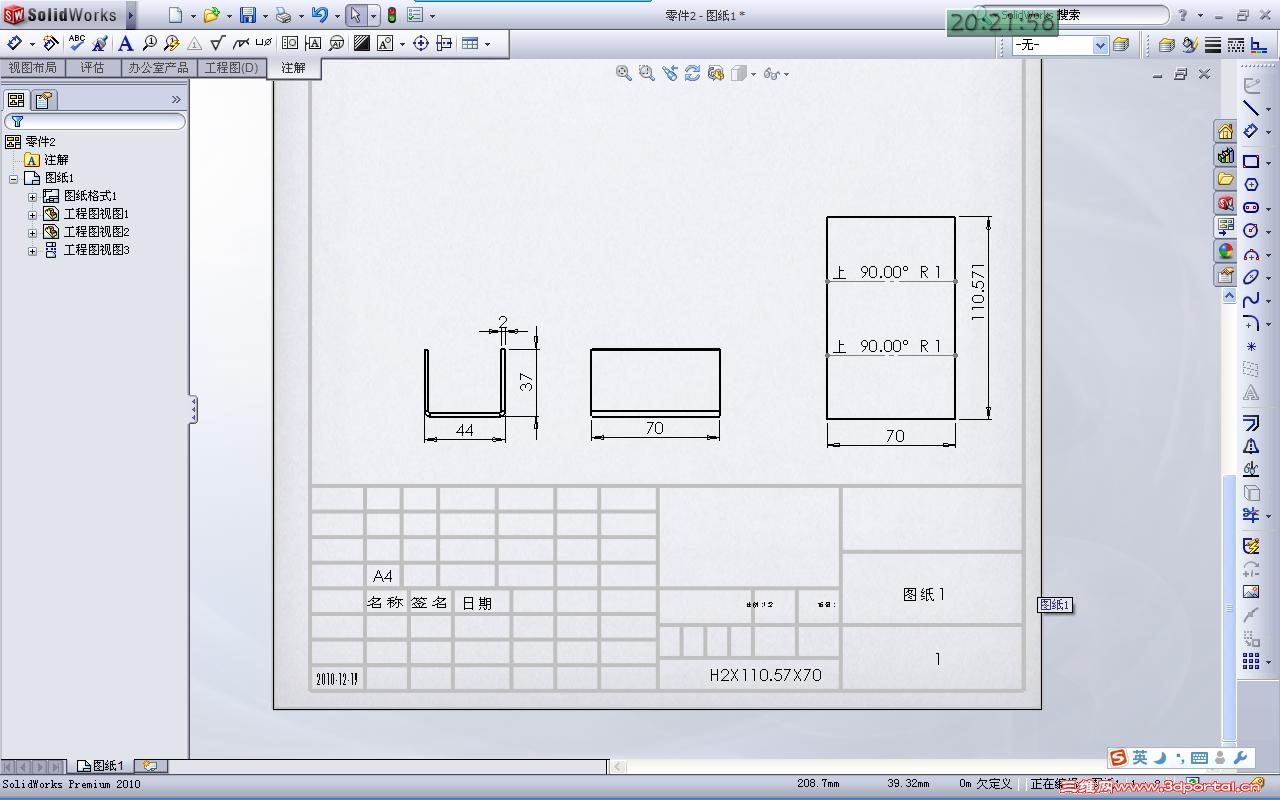Expand the 图纸格式1 tree node
The height and width of the screenshot is (800, 1280).
pos(32,196)
